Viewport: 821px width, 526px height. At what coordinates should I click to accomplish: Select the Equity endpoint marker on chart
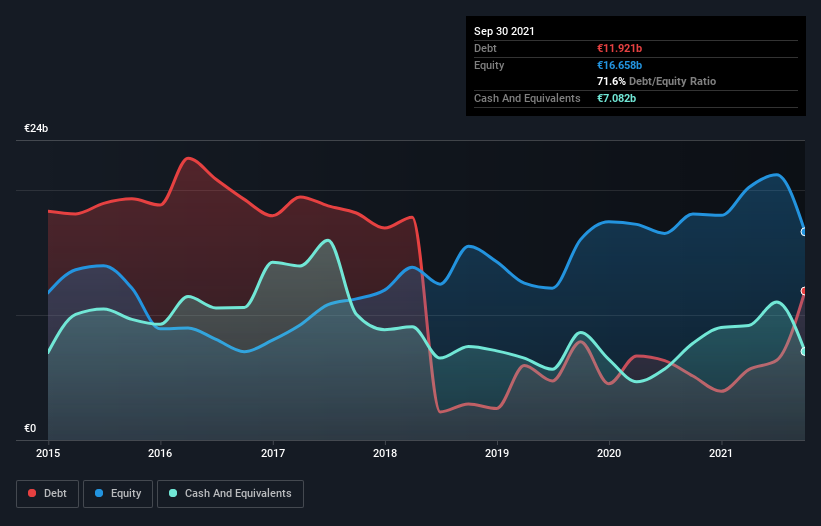point(804,232)
